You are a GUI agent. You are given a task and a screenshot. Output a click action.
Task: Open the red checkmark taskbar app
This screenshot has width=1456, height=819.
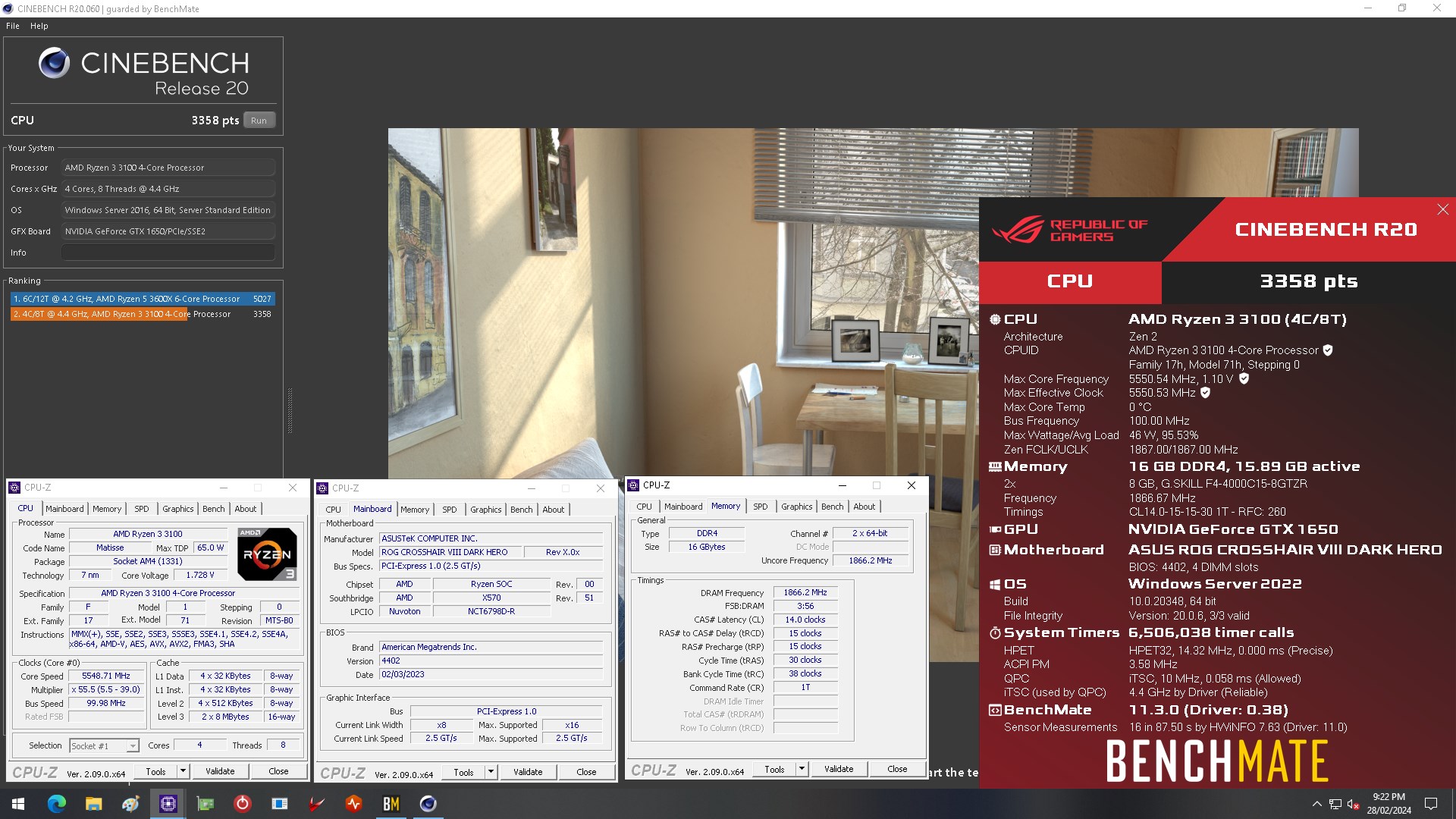pyautogui.click(x=316, y=804)
